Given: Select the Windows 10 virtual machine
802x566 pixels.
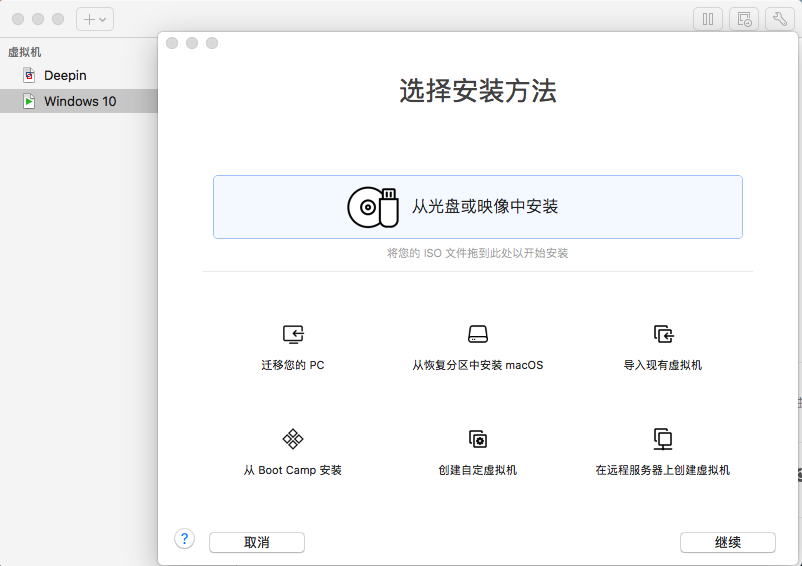Looking at the screenshot, I should [x=79, y=101].
